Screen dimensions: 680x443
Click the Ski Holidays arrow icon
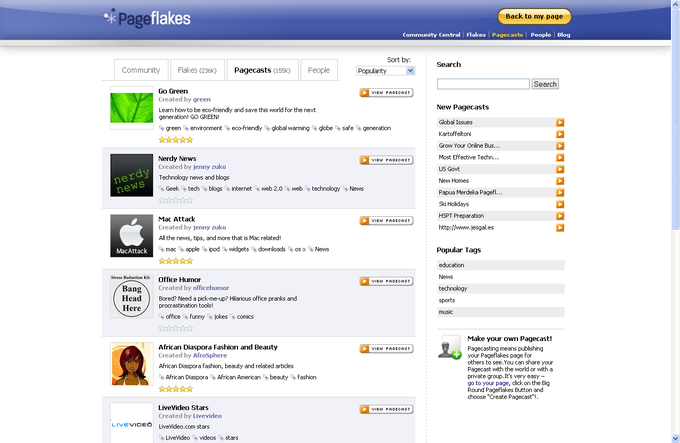[560, 204]
